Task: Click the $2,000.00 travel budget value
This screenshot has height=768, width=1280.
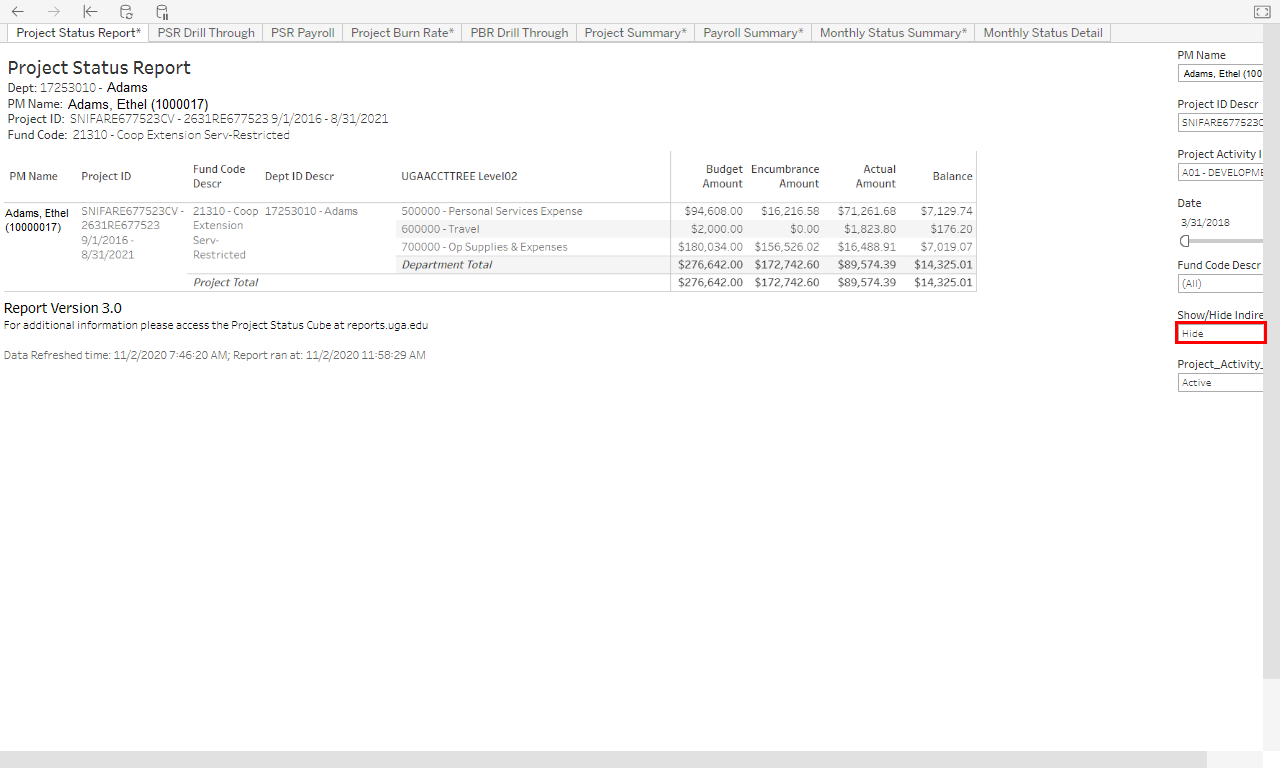Action: point(717,229)
